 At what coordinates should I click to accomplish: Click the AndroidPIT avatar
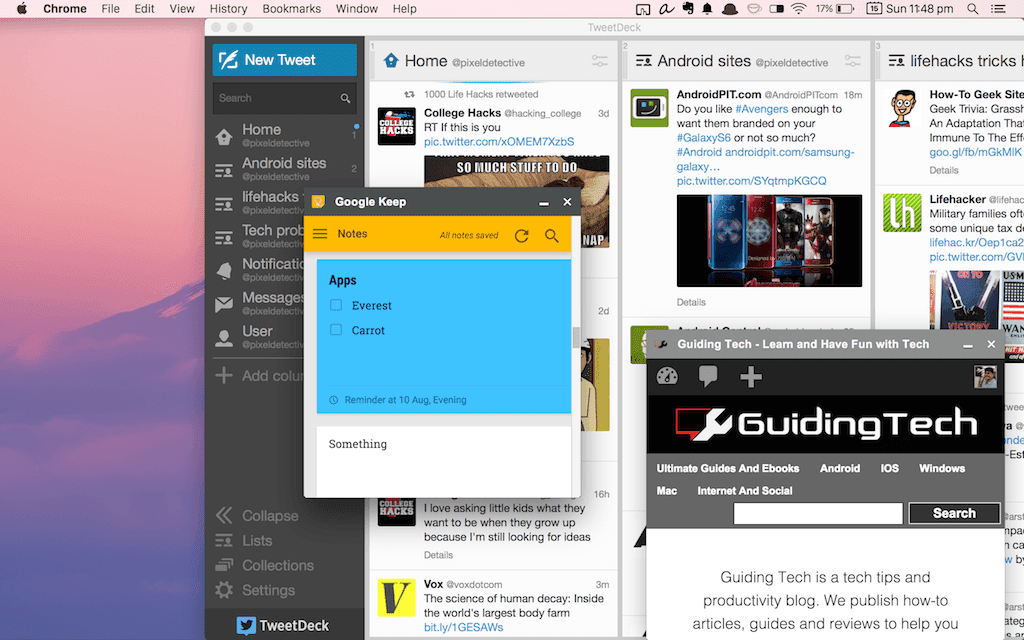point(649,108)
